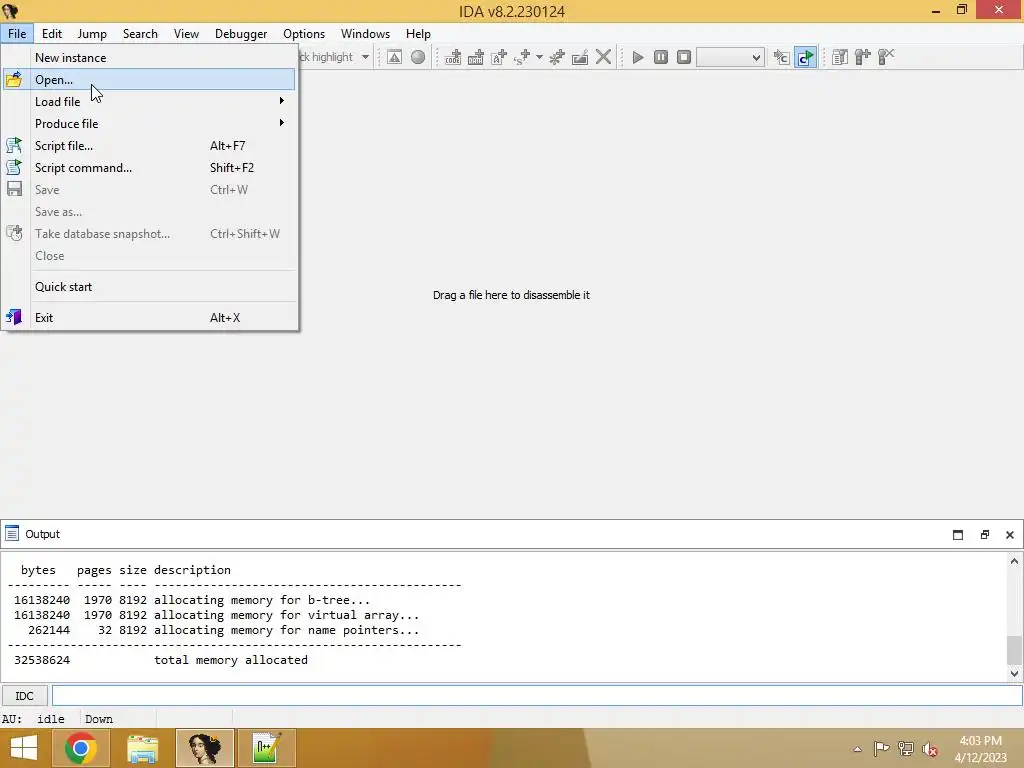The height and width of the screenshot is (768, 1024).
Task: Click the create struct 's' plus icon
Action: (522, 57)
